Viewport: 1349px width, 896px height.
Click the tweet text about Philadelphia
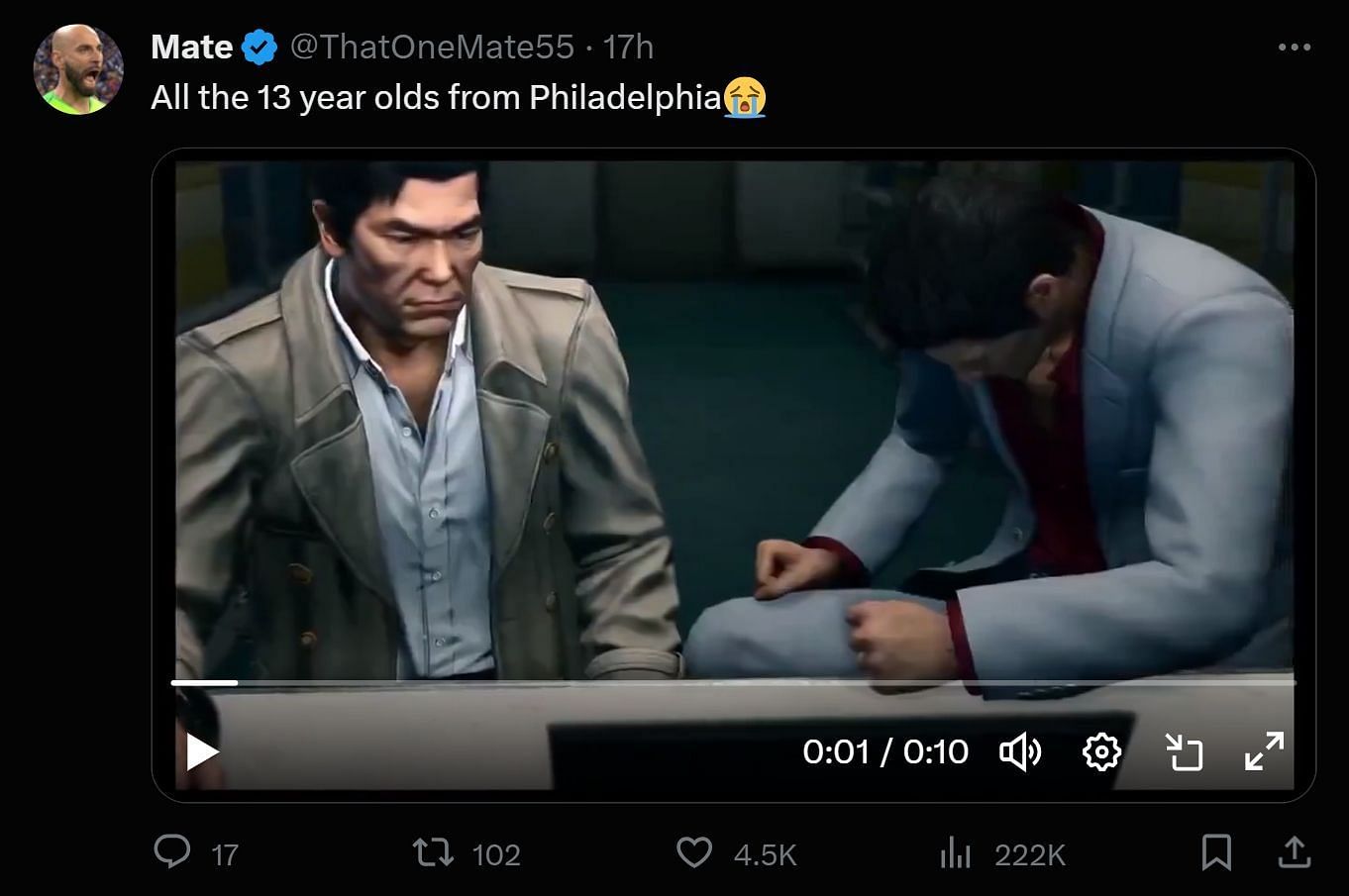(436, 97)
